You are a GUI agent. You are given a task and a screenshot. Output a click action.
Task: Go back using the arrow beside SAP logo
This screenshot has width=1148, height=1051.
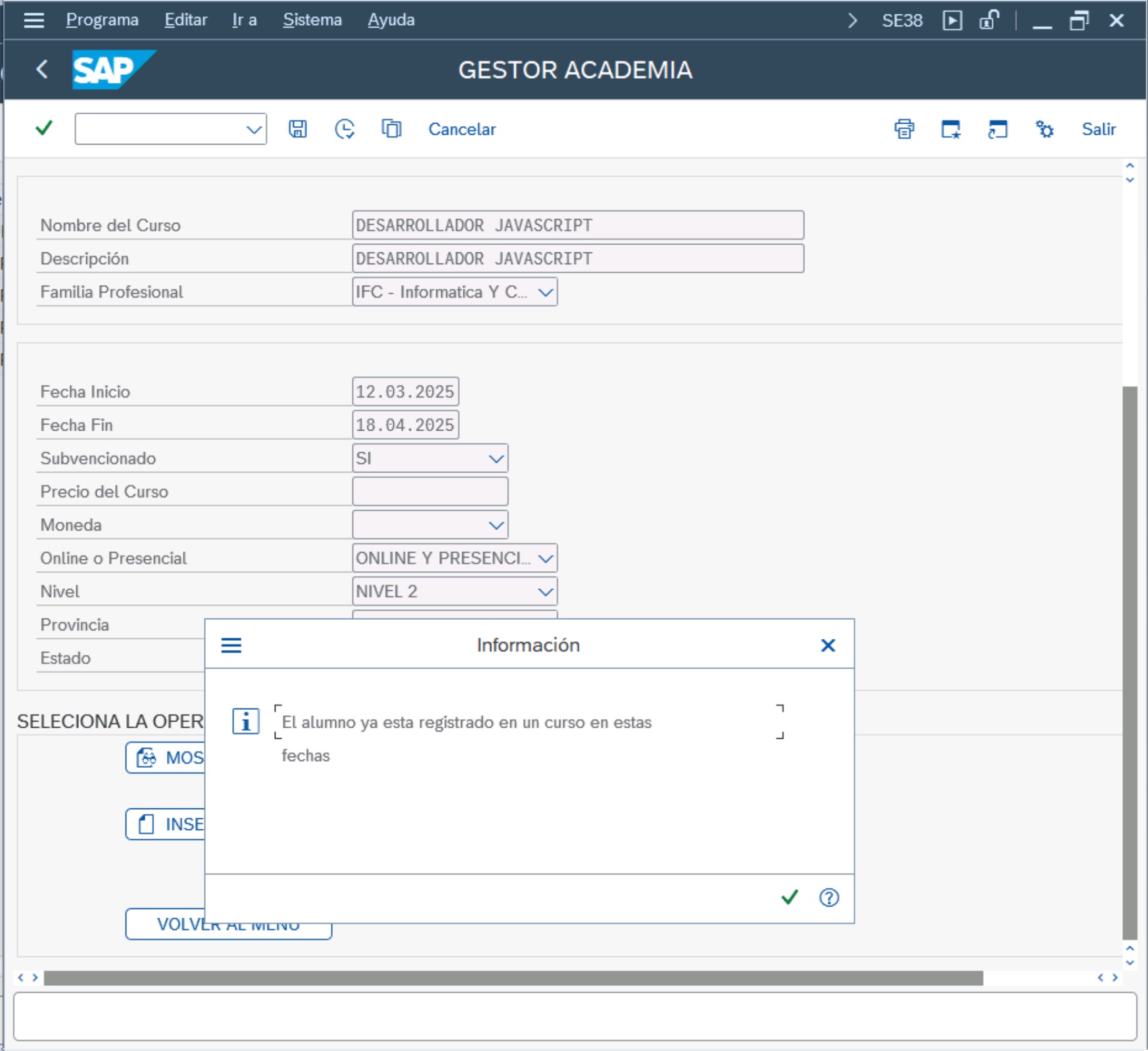pyautogui.click(x=42, y=69)
